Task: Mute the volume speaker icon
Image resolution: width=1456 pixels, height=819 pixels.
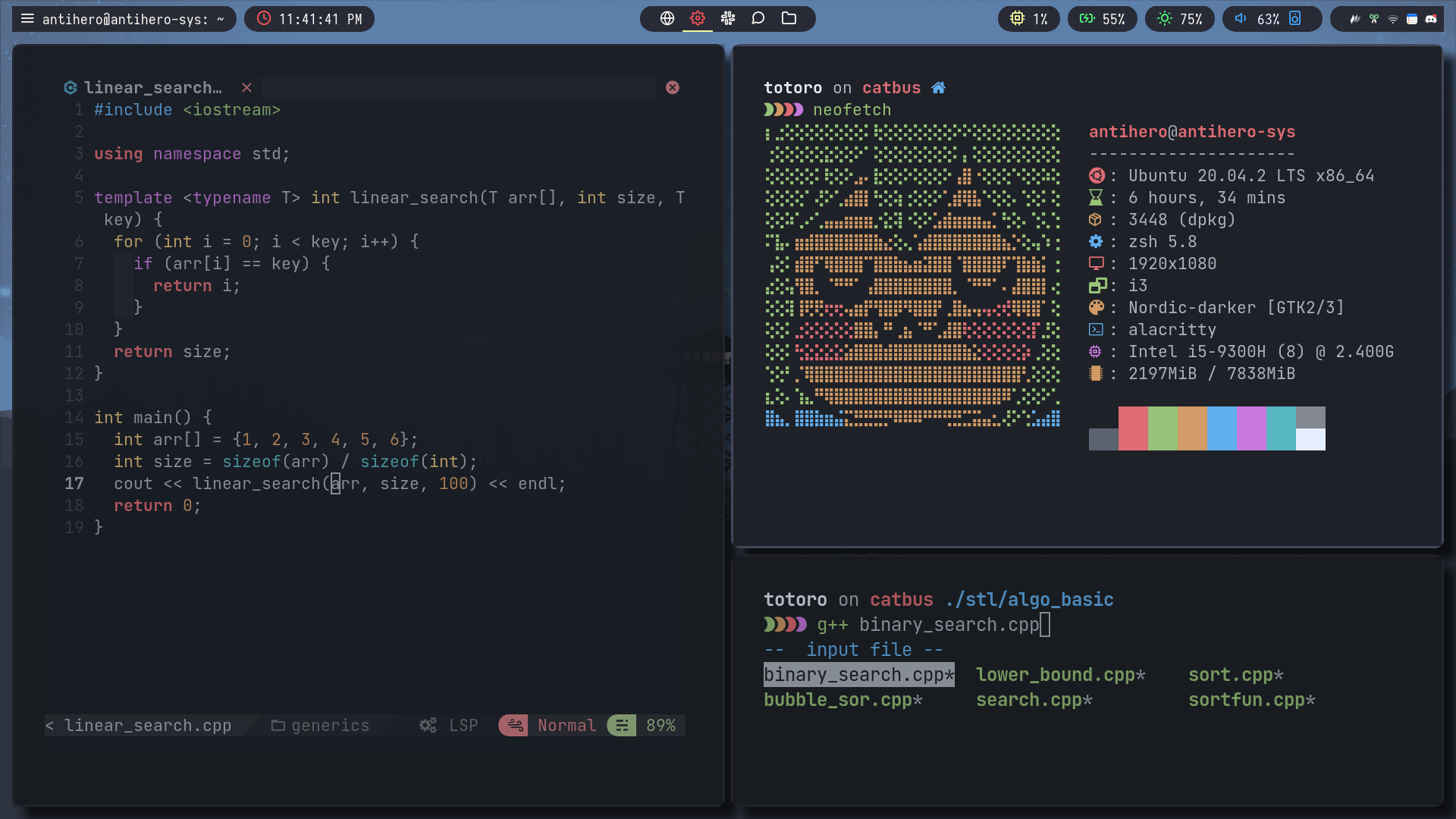Action: pos(1241,19)
